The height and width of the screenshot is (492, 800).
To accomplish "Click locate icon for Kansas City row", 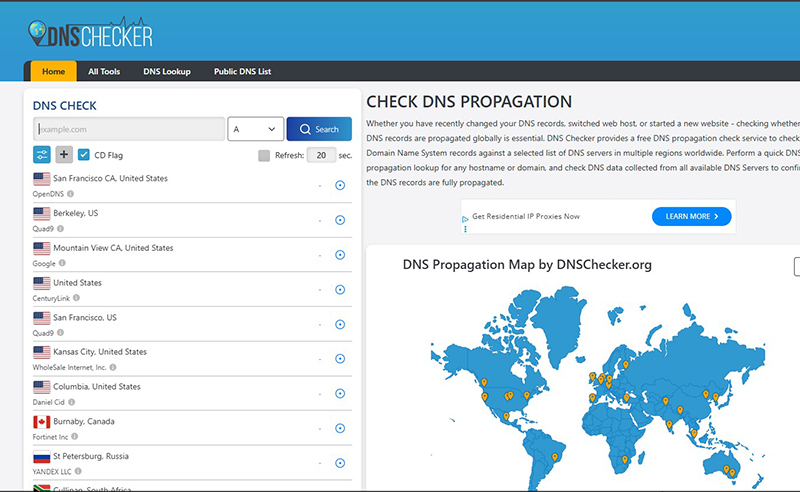I will pos(340,359).
